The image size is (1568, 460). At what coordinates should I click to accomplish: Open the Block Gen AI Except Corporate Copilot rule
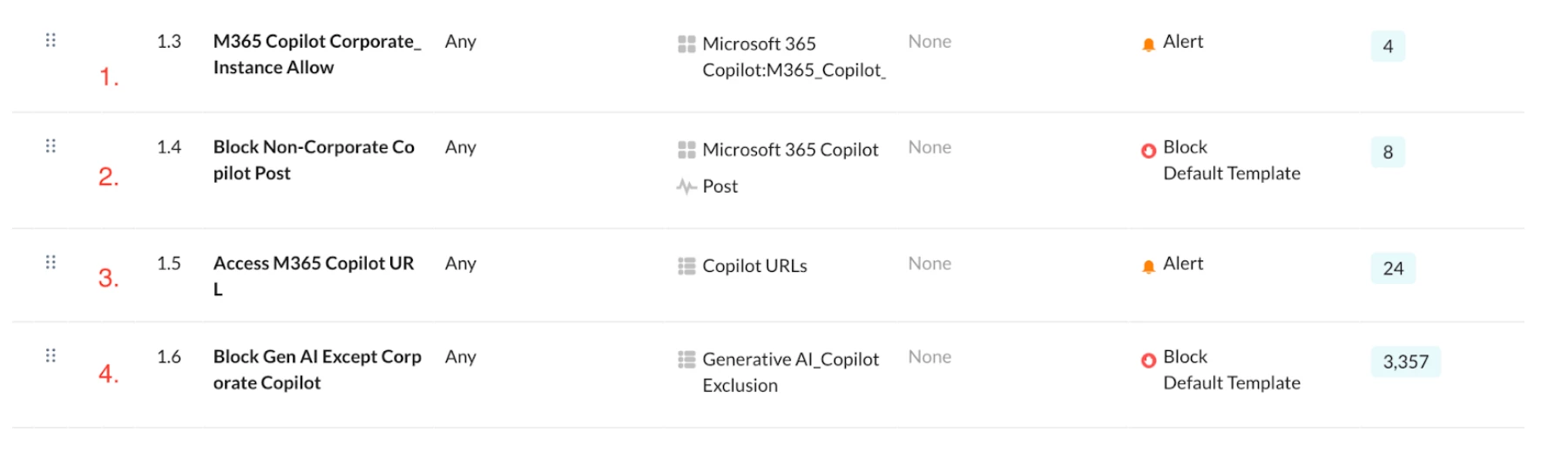point(317,369)
